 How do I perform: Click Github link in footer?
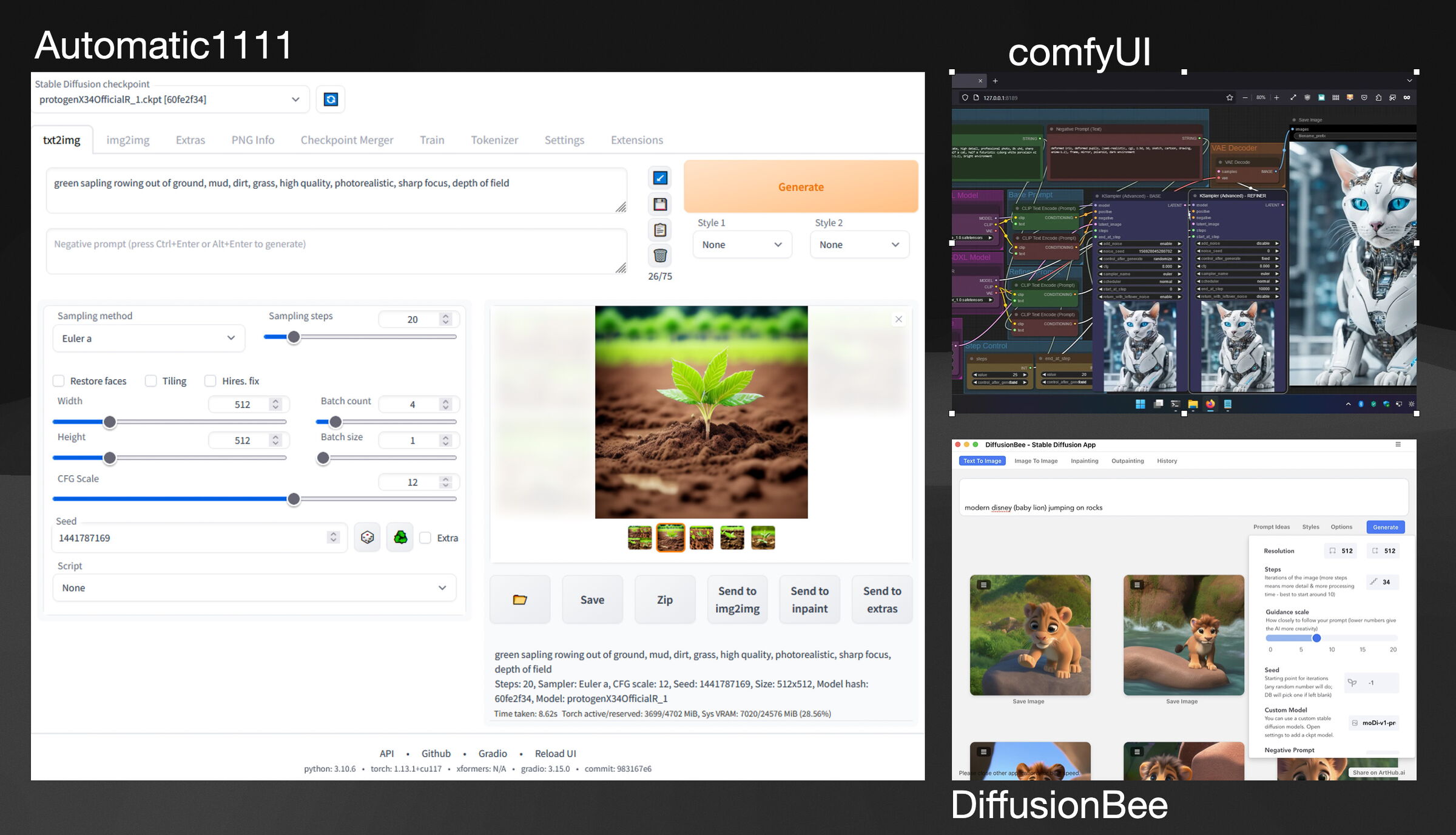click(x=436, y=753)
